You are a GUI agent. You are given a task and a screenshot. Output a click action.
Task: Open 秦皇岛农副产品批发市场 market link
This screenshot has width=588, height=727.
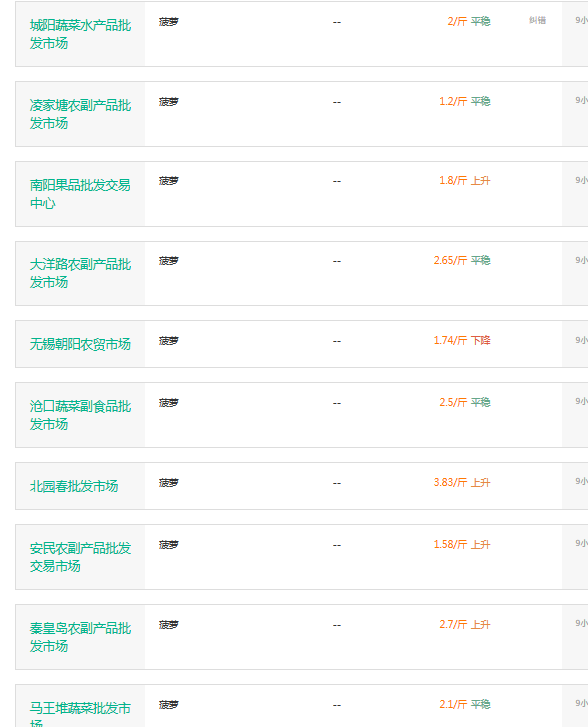point(80,637)
